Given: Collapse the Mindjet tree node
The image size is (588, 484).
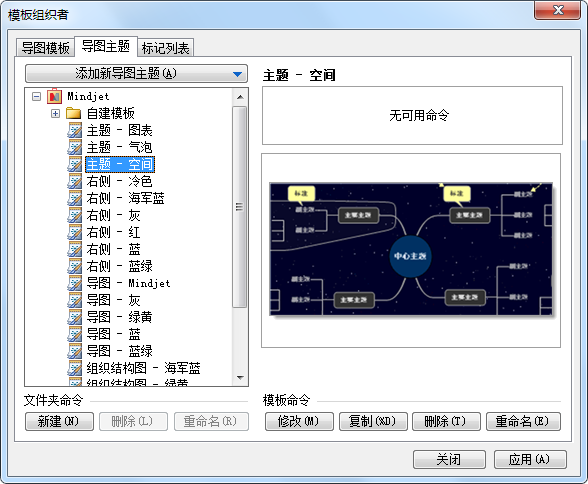Looking at the screenshot, I should (x=36, y=96).
